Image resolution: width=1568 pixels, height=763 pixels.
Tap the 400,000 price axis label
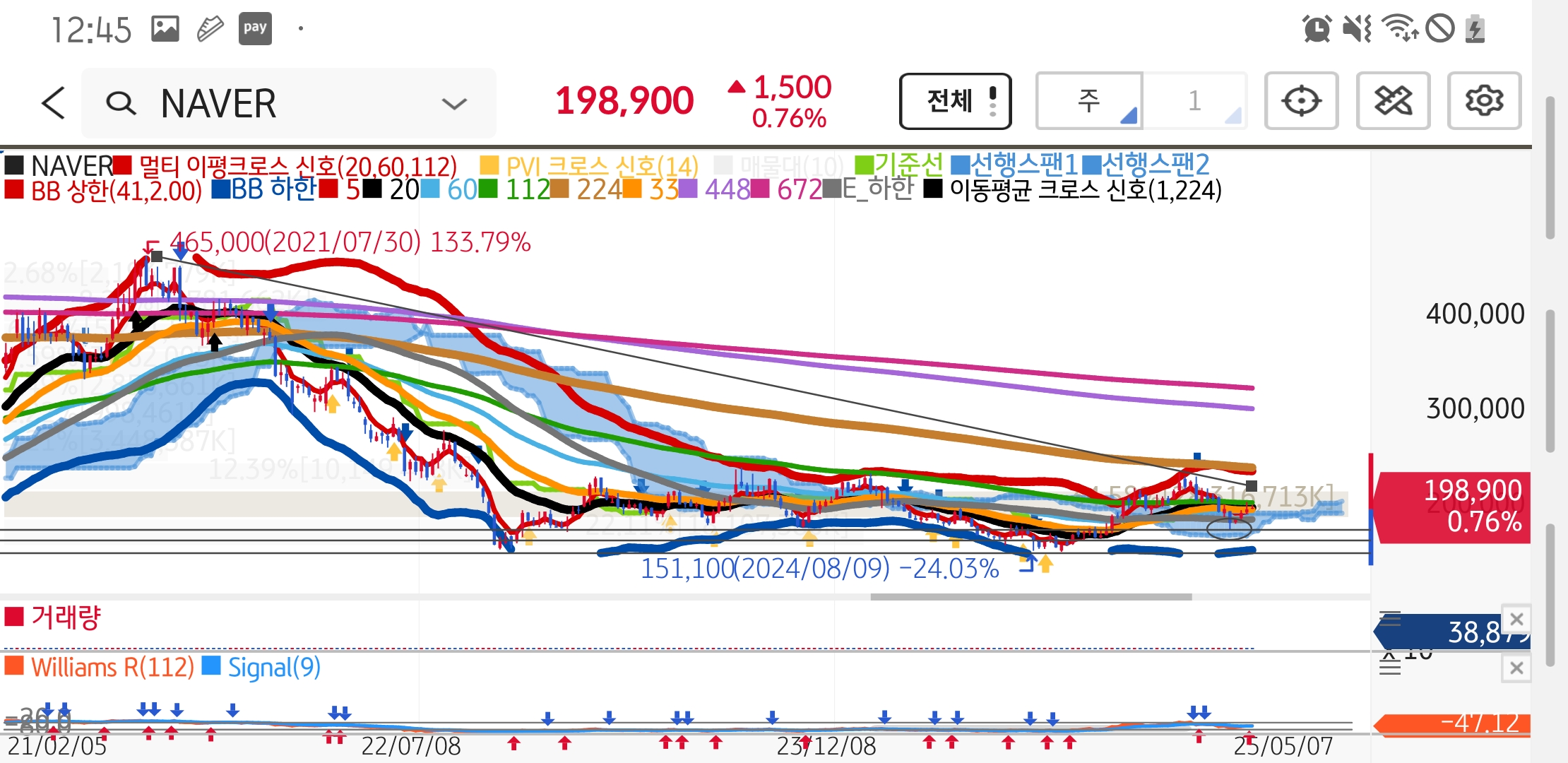[1475, 314]
